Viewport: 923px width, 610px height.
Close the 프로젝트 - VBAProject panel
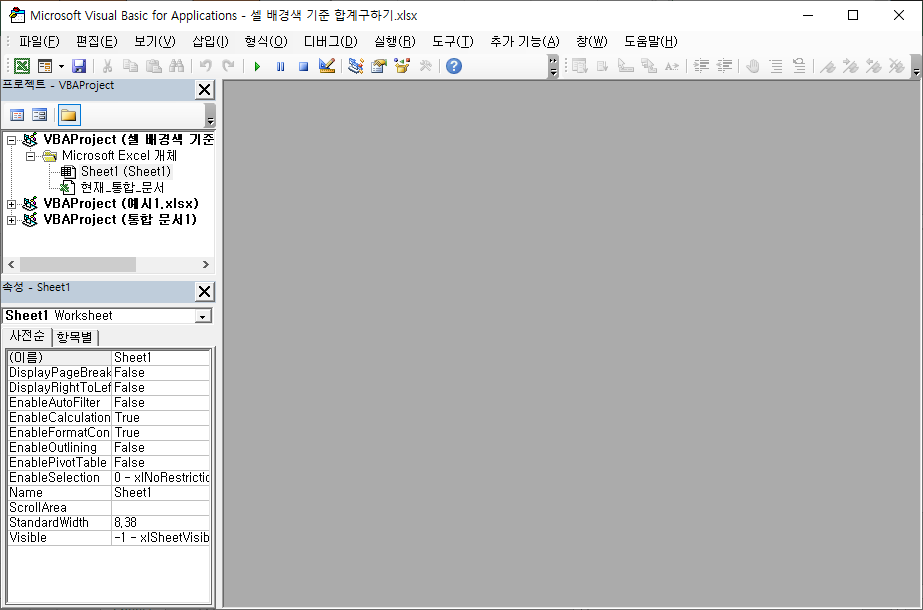(x=204, y=90)
